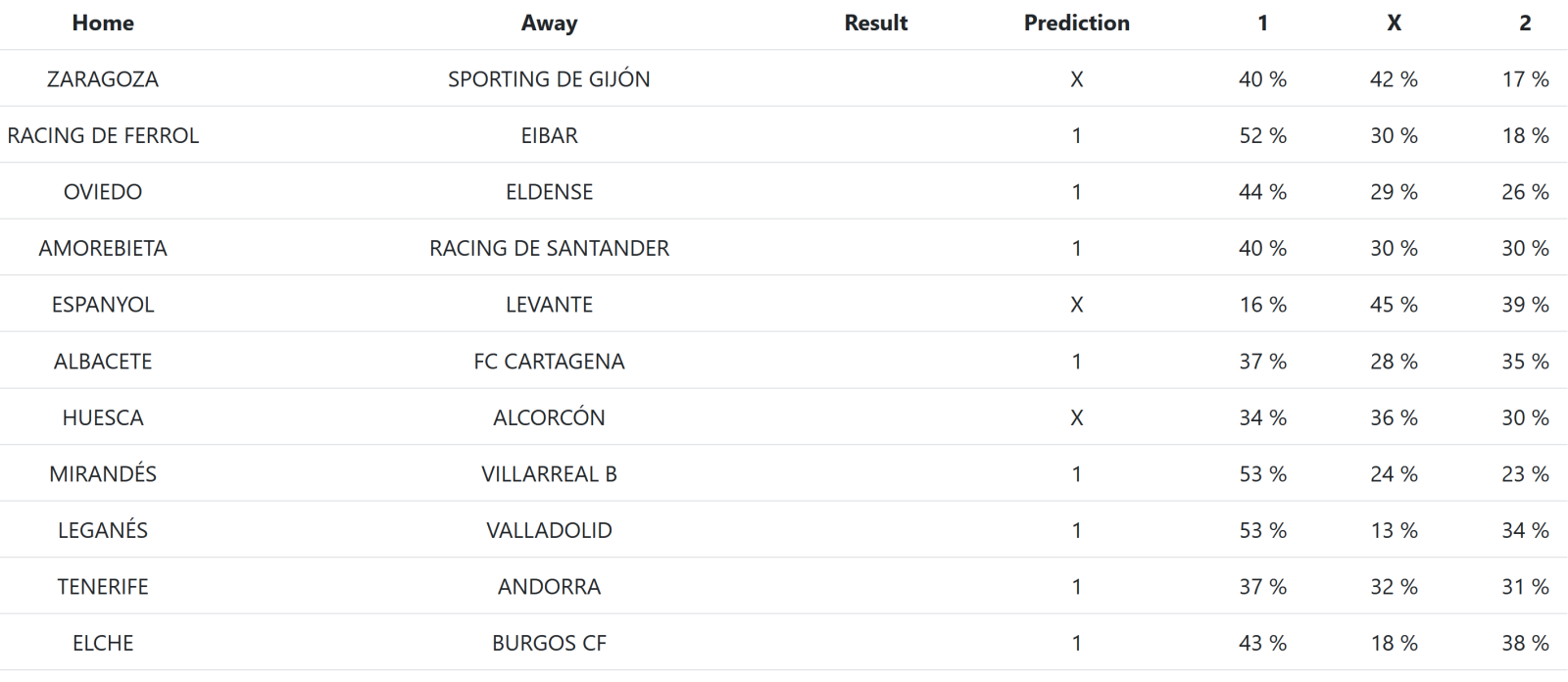Screen dimensions: 1568x682
Task: Click the EIBAR away team cell
Action: coord(549,136)
